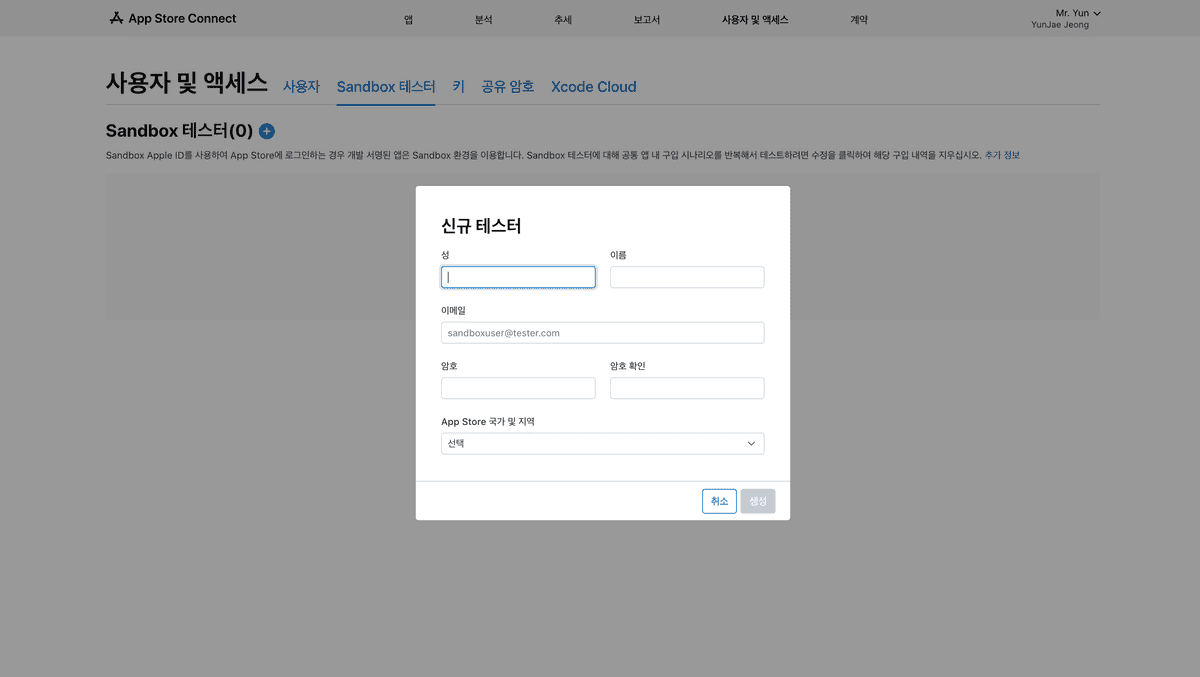Screen dimensions: 1200x677
Task: Open the 앱 menu item
Action: click(409, 20)
